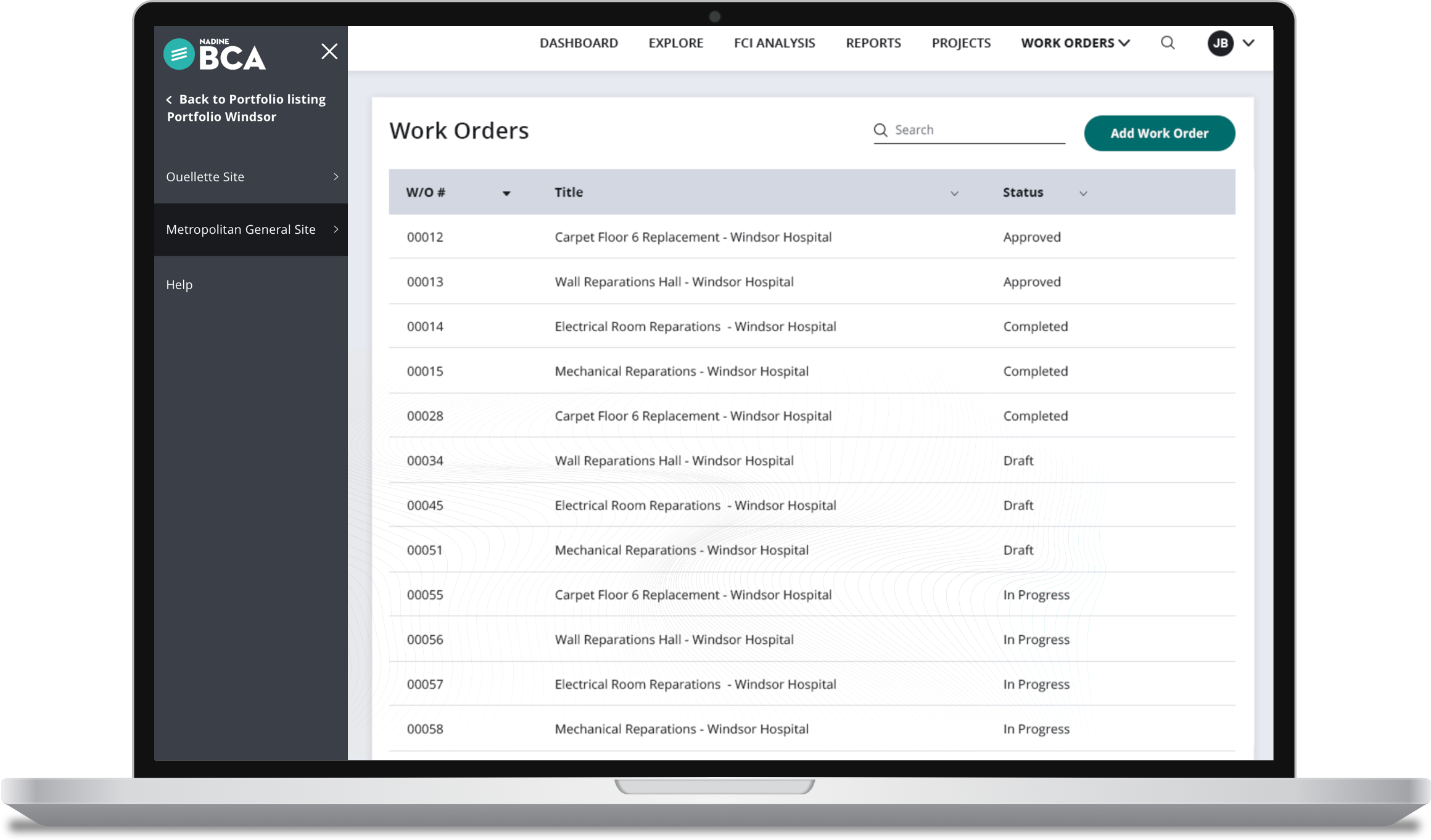Go to the Dashboard tab
1431x840 pixels.
click(x=579, y=43)
